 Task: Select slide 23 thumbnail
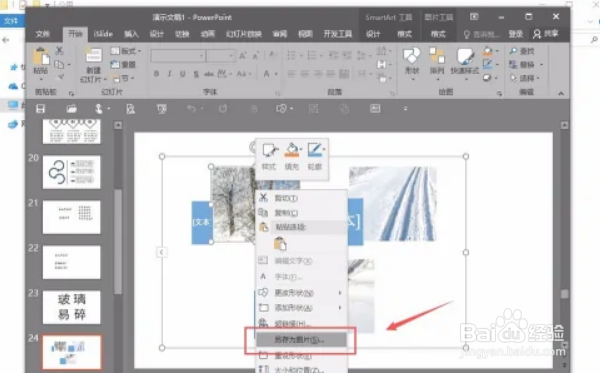point(72,307)
